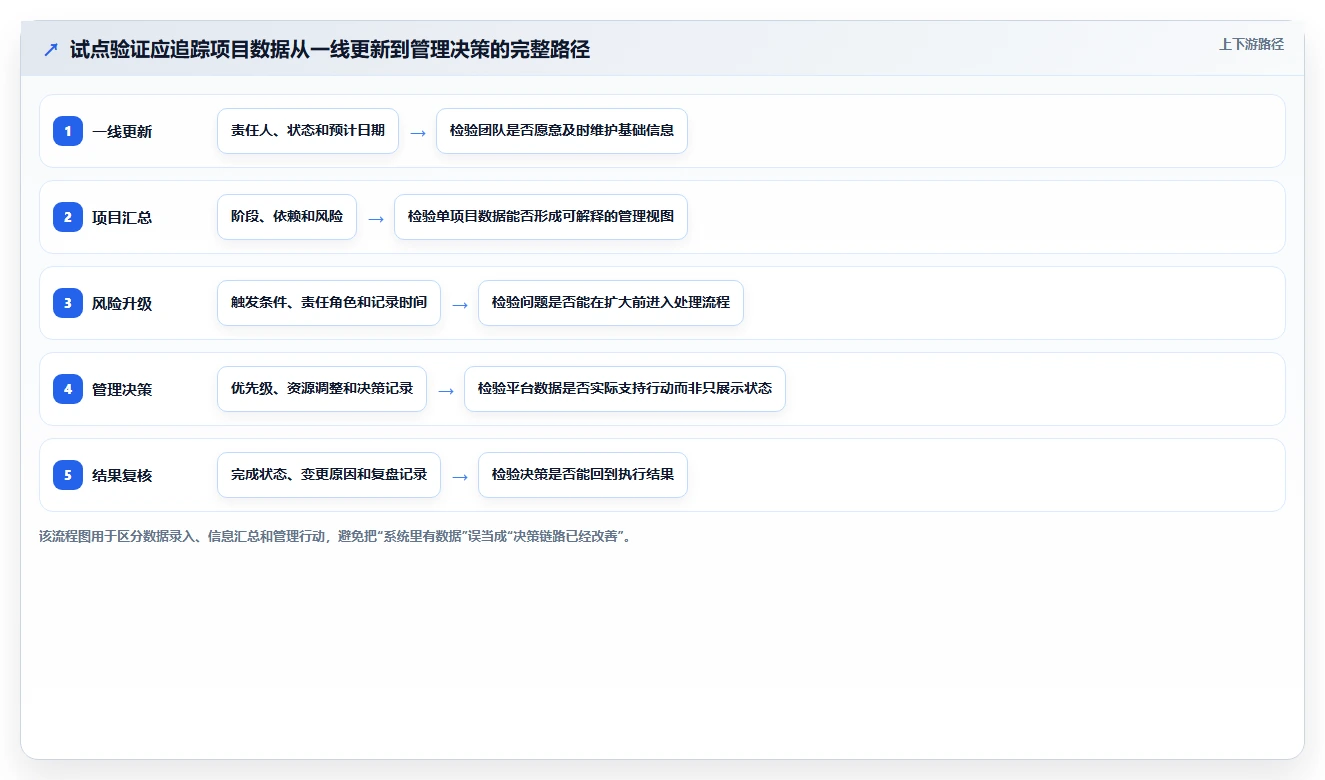The width and height of the screenshot is (1325, 780).
Task: Select the 结果复核 step label
Action: point(122,475)
